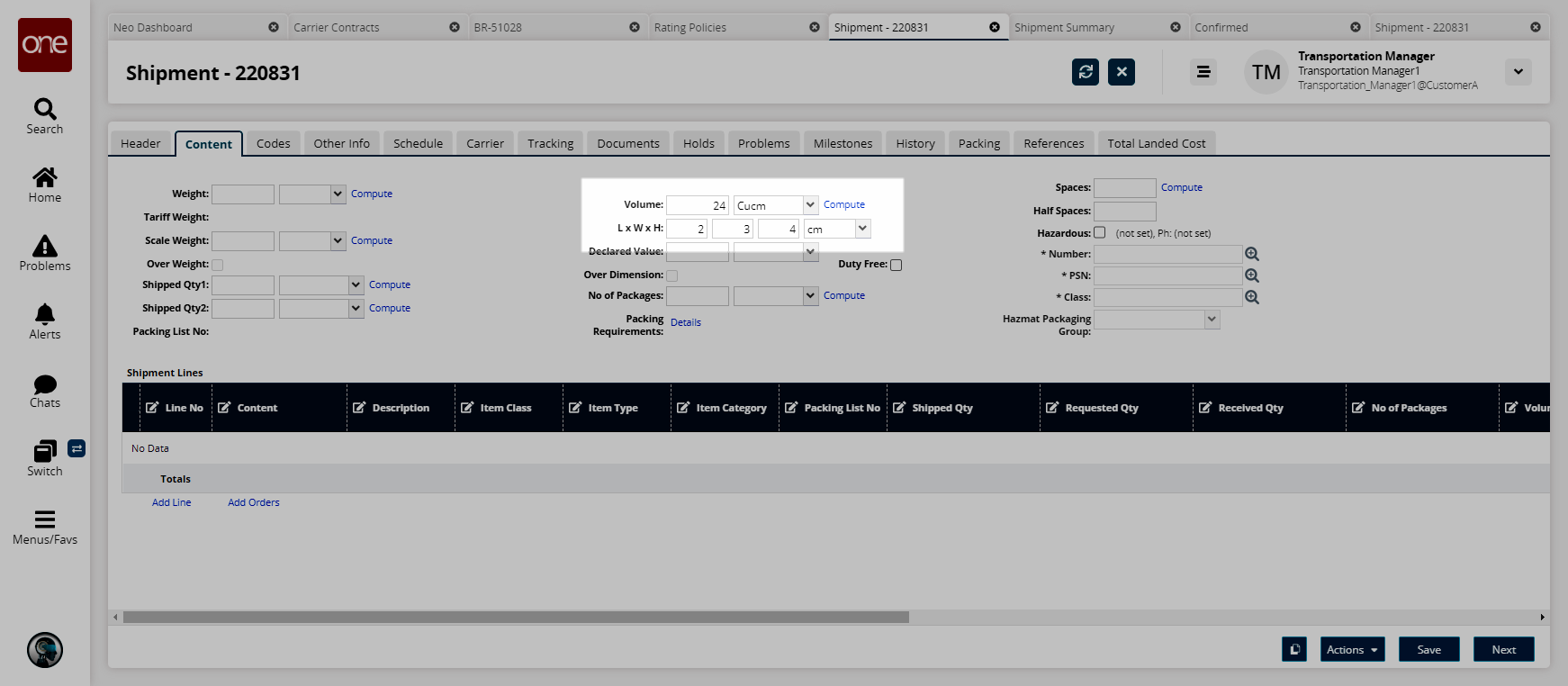Open the Search icon in sidebar

point(45,110)
